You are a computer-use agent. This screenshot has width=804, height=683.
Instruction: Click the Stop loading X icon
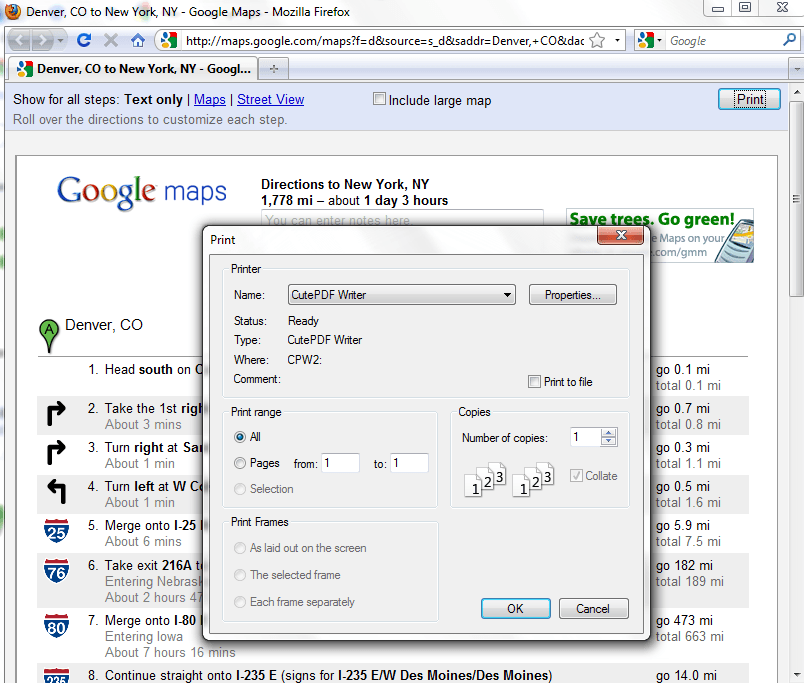pyautogui.click(x=111, y=41)
